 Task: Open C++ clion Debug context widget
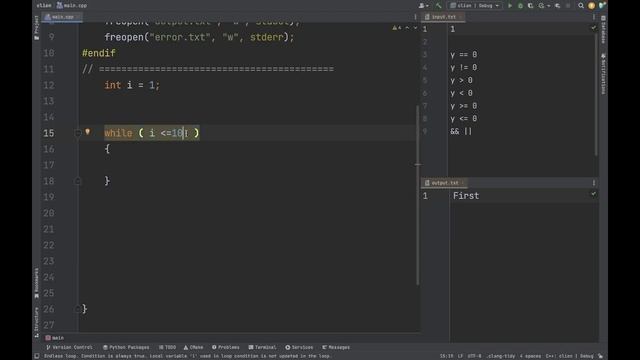pyautogui.click(x=569, y=356)
